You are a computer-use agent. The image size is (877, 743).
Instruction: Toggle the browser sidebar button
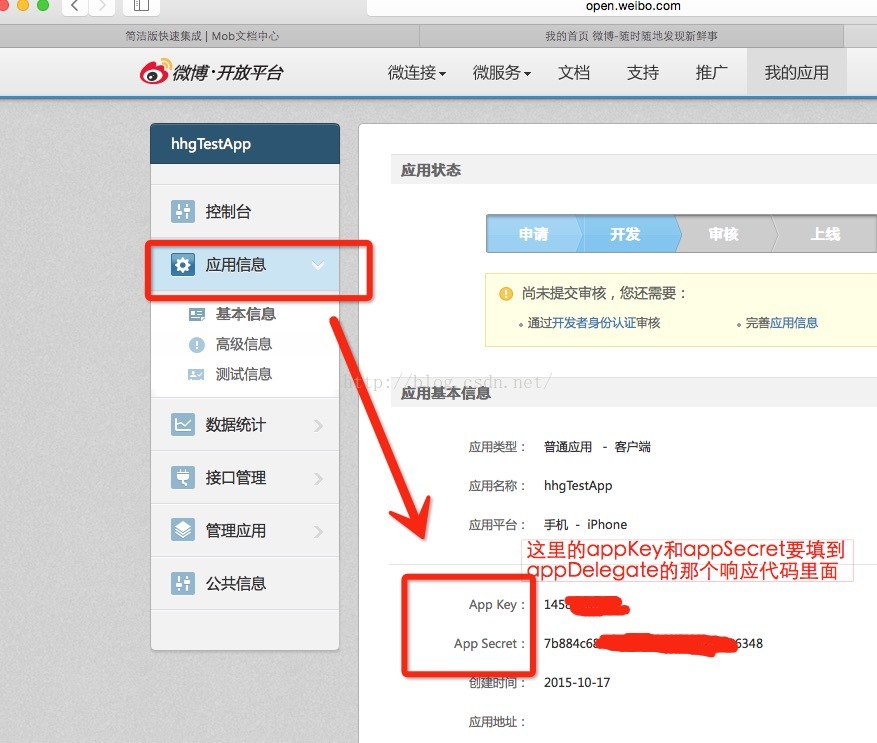point(141,6)
